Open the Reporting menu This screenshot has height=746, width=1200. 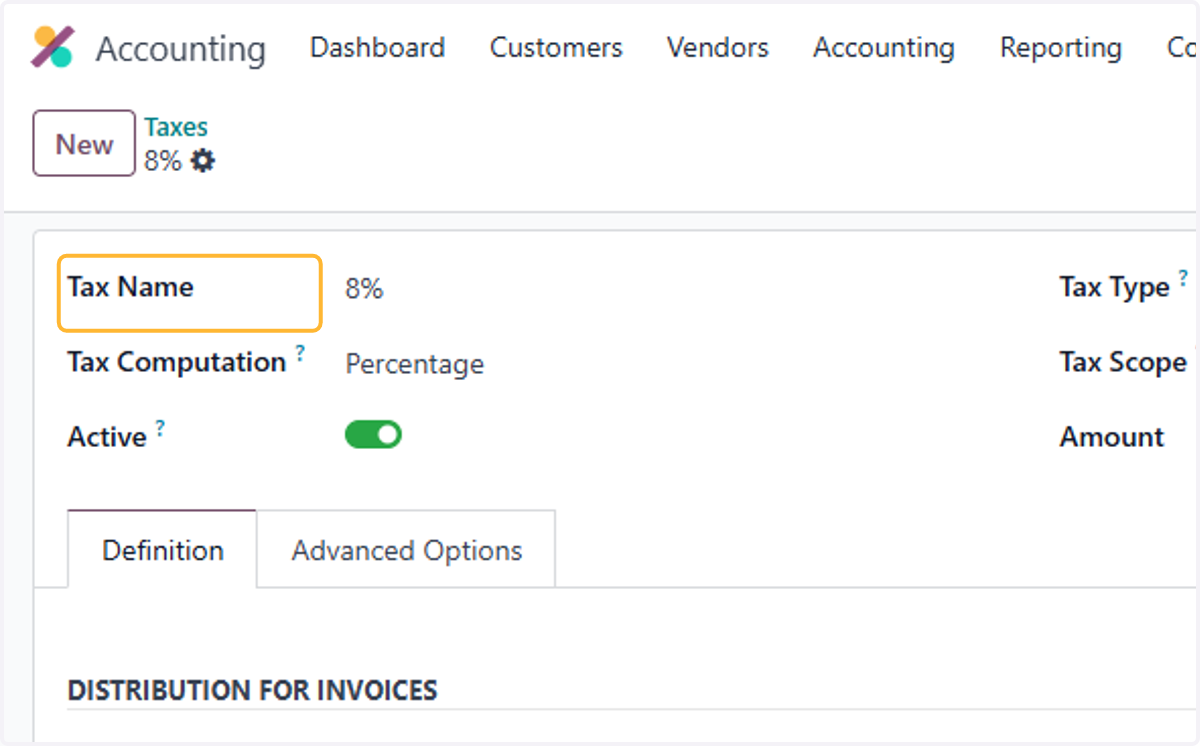[1061, 48]
